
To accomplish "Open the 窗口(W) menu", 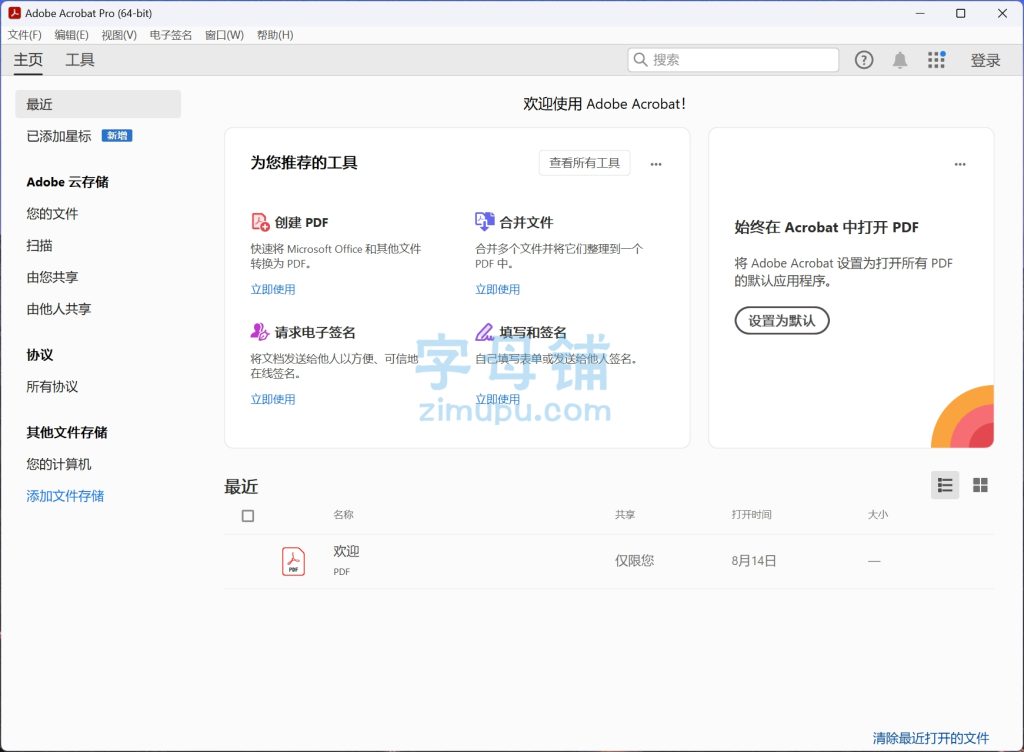I will coord(224,35).
